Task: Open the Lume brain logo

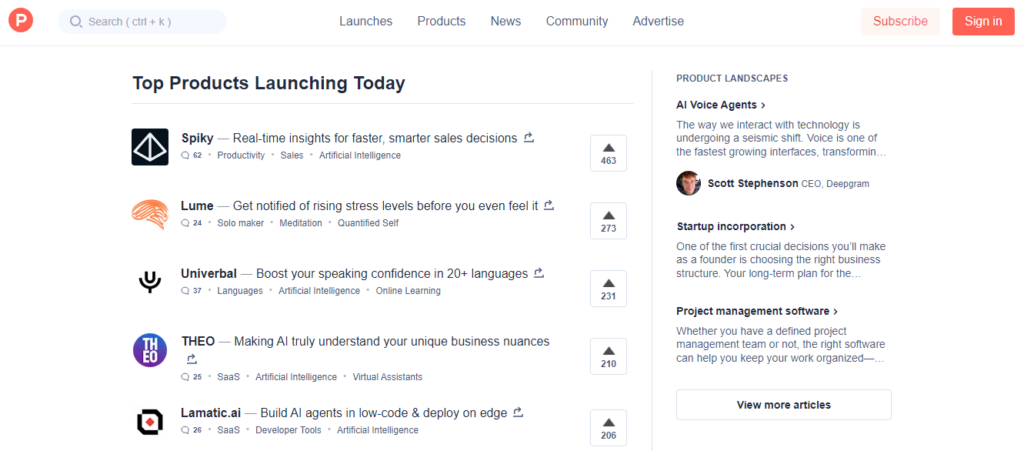Action: 150,214
